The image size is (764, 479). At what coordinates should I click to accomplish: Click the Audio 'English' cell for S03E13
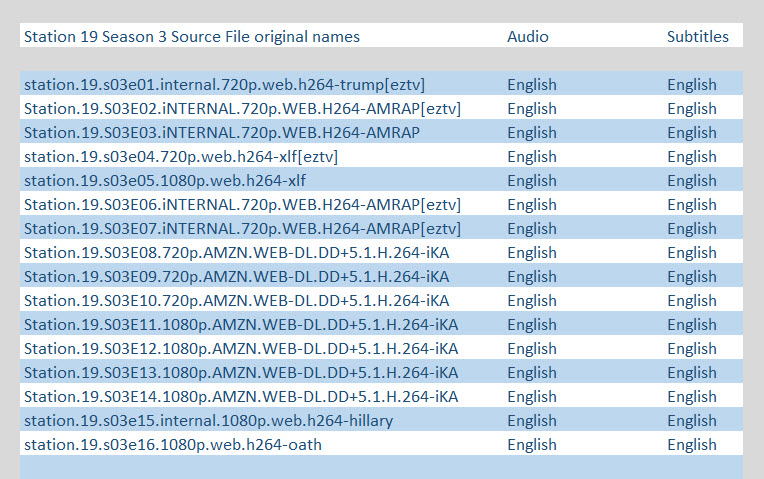point(532,372)
